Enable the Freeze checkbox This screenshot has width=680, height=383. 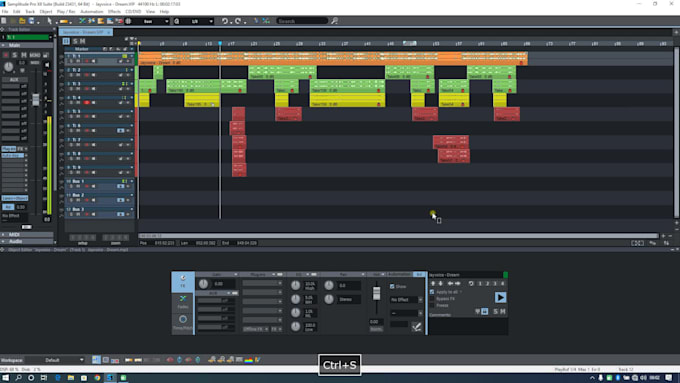click(432, 305)
